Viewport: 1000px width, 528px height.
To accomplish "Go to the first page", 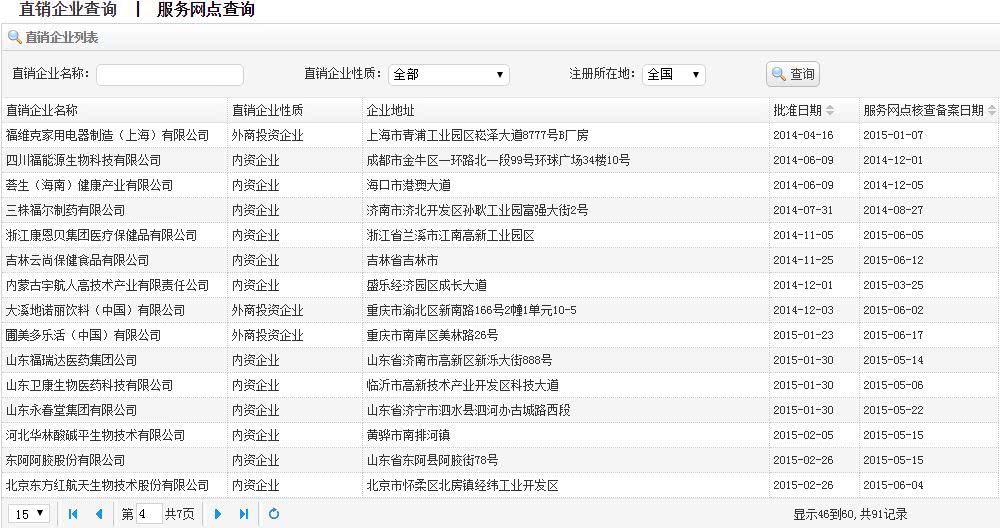I will (x=73, y=514).
